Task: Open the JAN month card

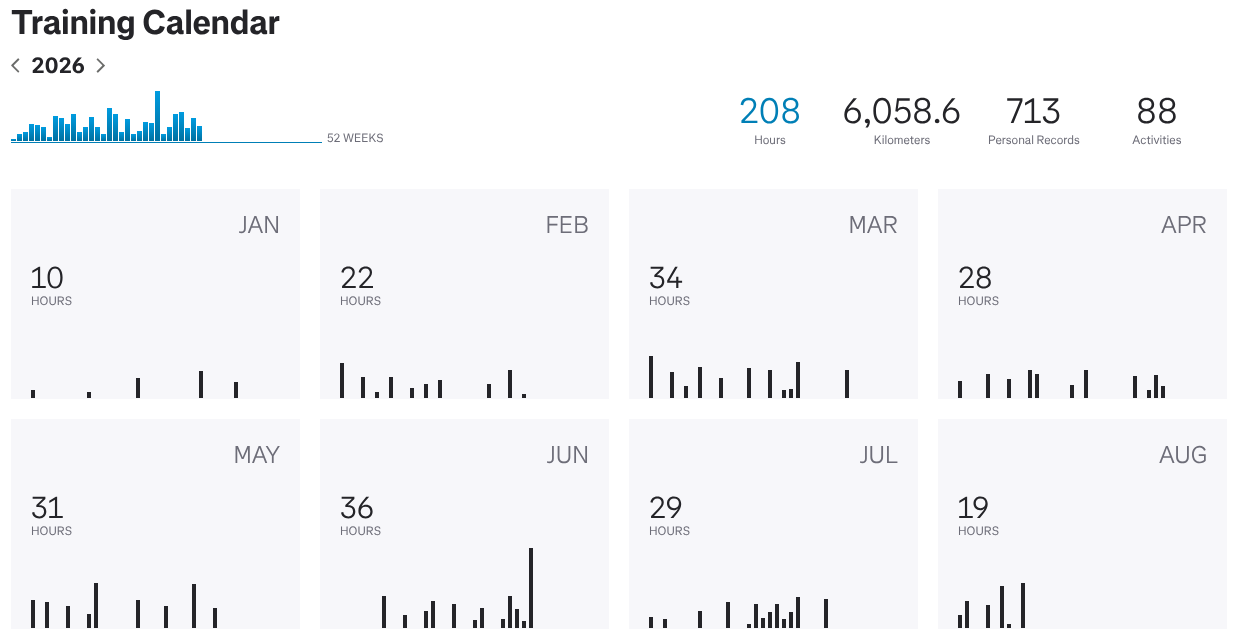Action: coord(155,294)
